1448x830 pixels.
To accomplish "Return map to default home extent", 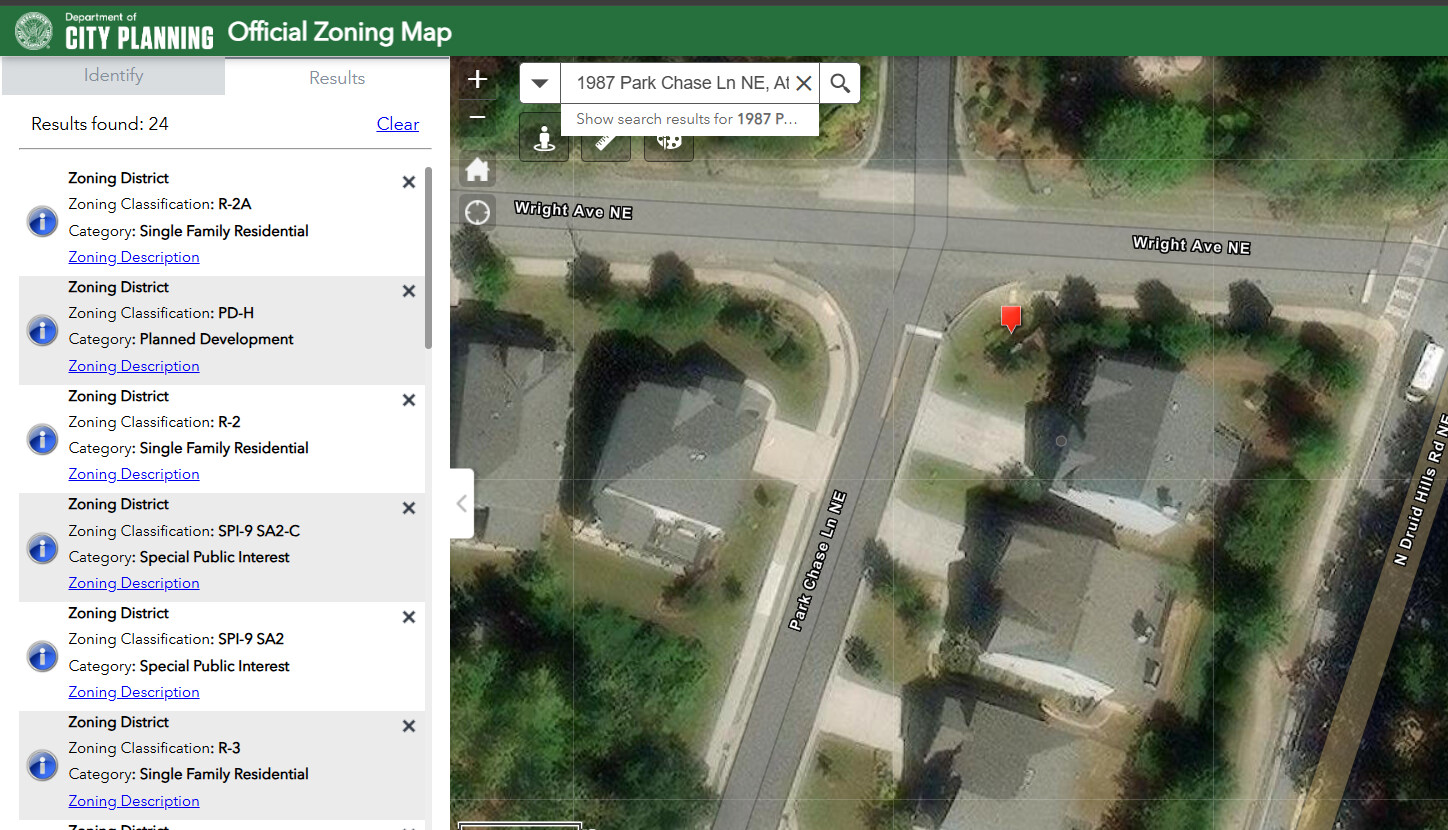I will (x=477, y=170).
